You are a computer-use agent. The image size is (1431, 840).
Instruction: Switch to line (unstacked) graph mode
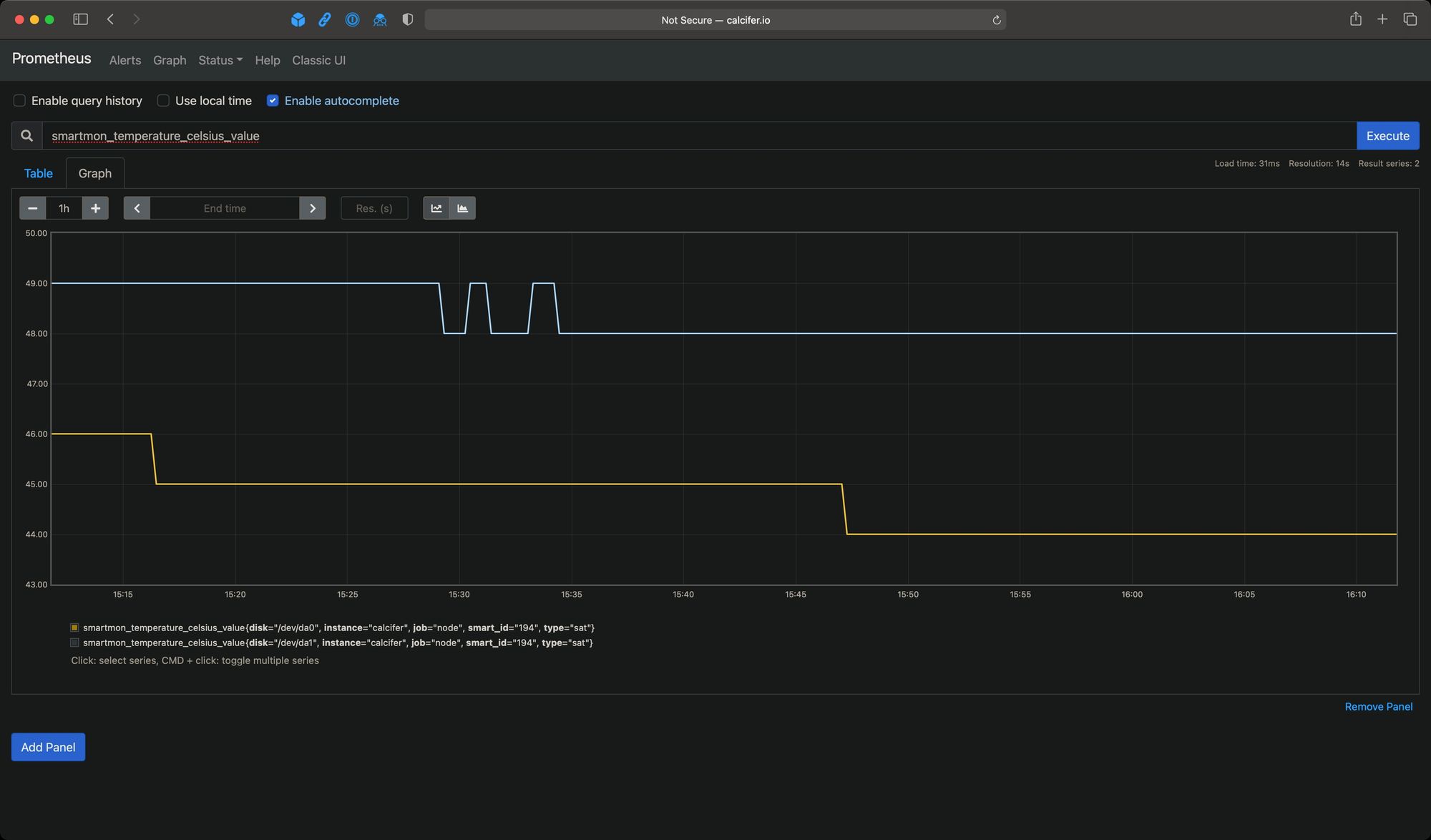[436, 208]
